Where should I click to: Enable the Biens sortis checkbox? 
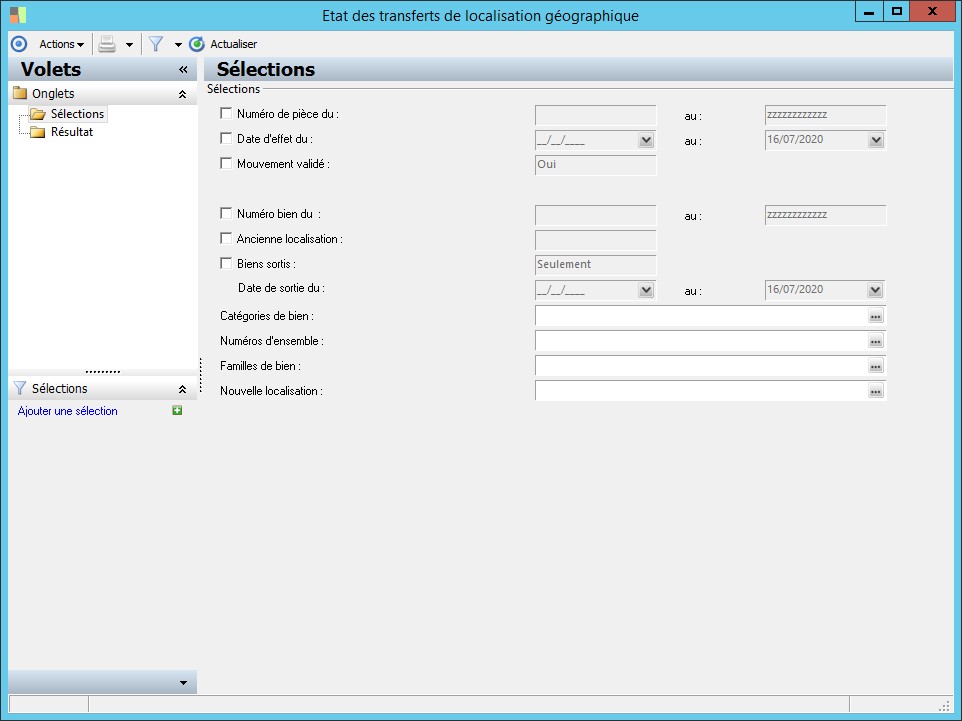pos(226,263)
